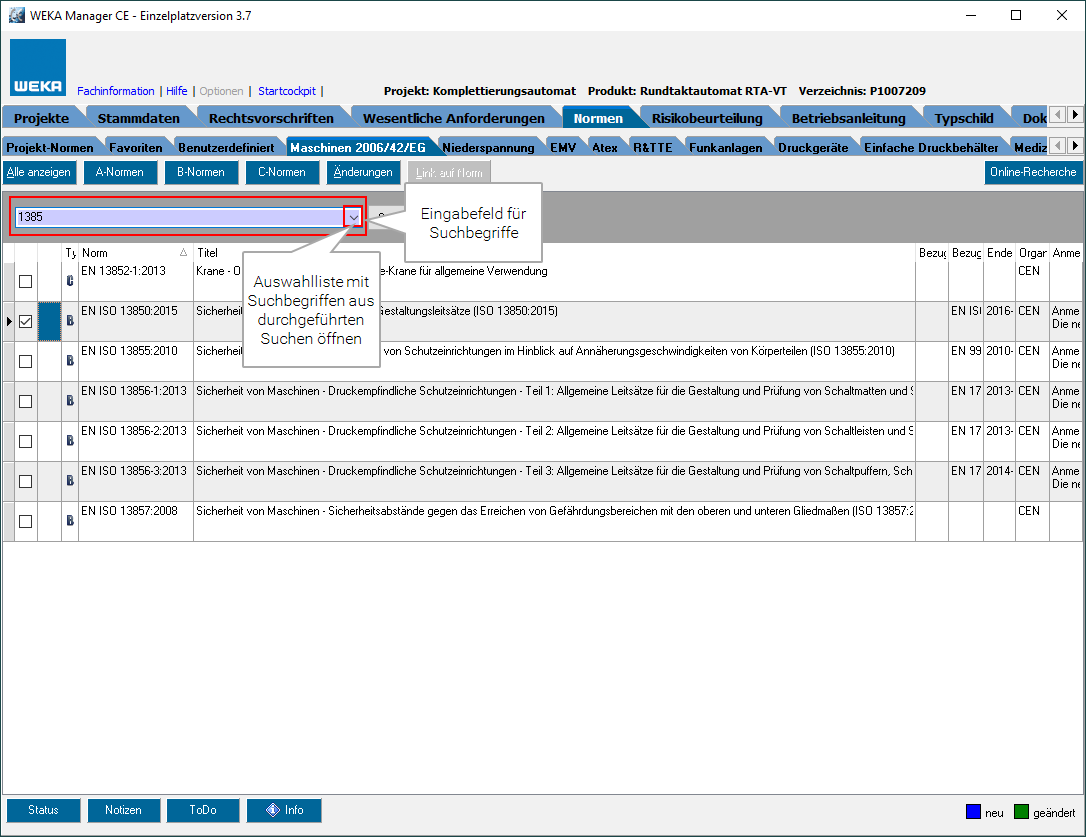Image resolution: width=1086 pixels, height=837 pixels.
Task: Click the sort triangle in the Norm column header
Action: click(183, 253)
